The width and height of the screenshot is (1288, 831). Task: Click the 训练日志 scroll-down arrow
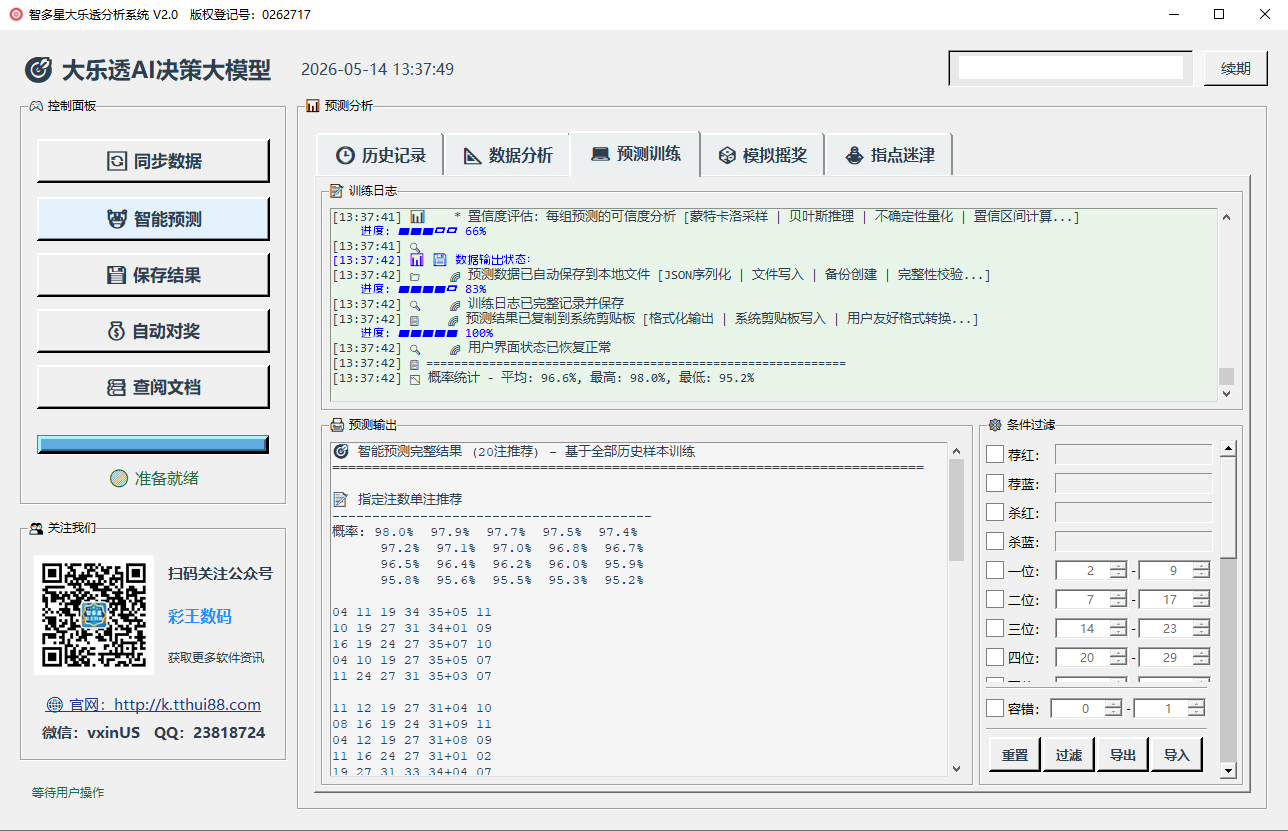(x=1226, y=394)
